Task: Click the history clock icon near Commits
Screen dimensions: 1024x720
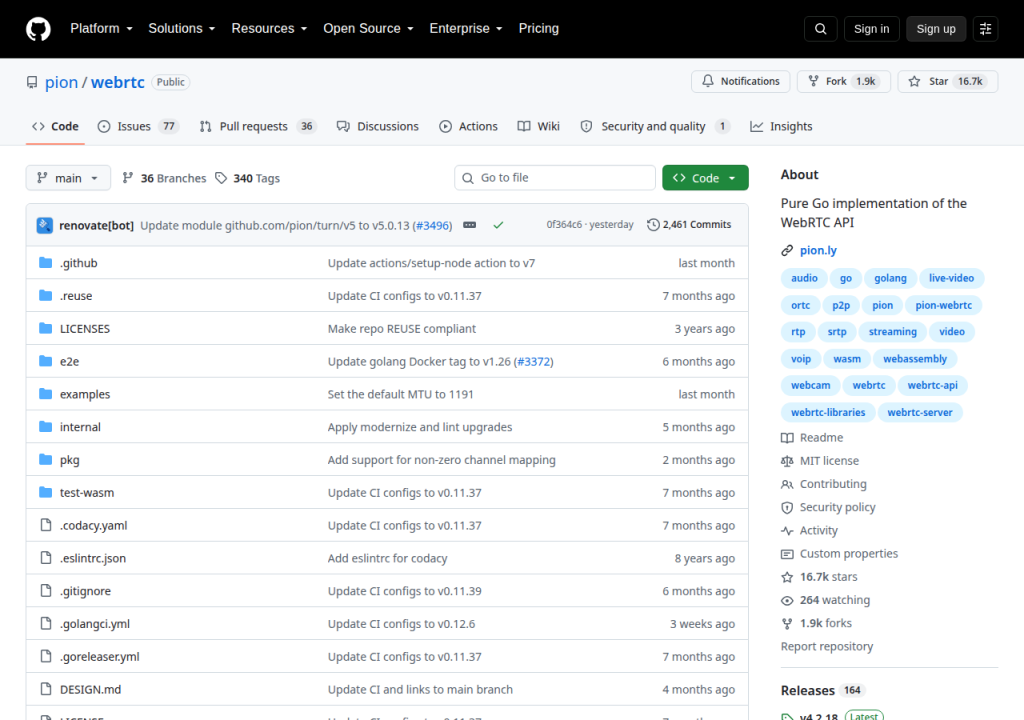Action: pyautogui.click(x=653, y=225)
